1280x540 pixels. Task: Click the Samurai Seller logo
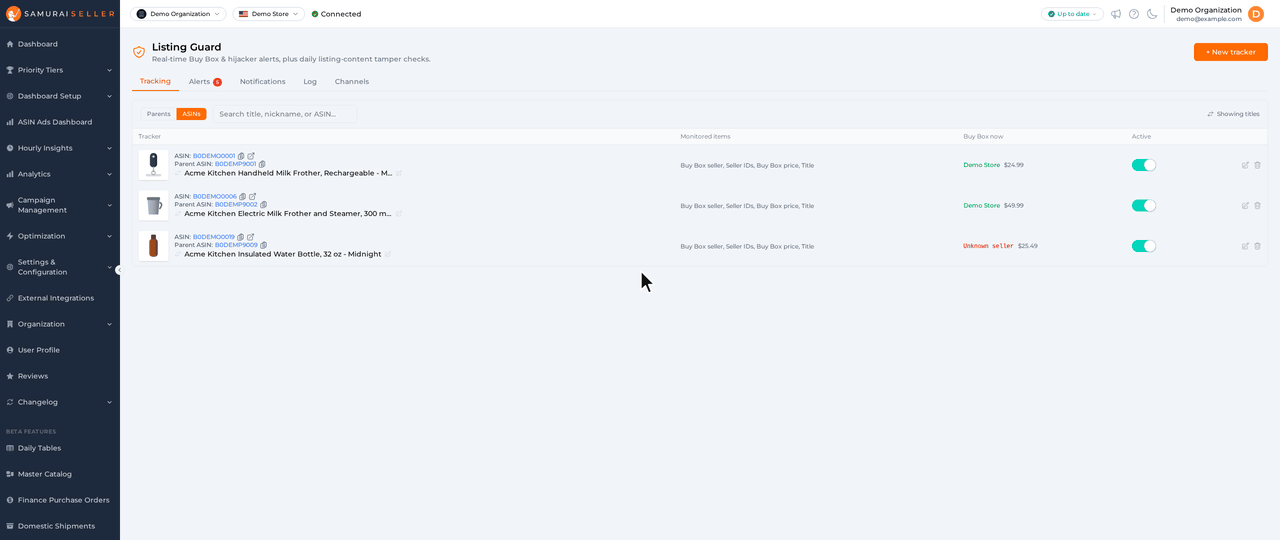tap(60, 14)
